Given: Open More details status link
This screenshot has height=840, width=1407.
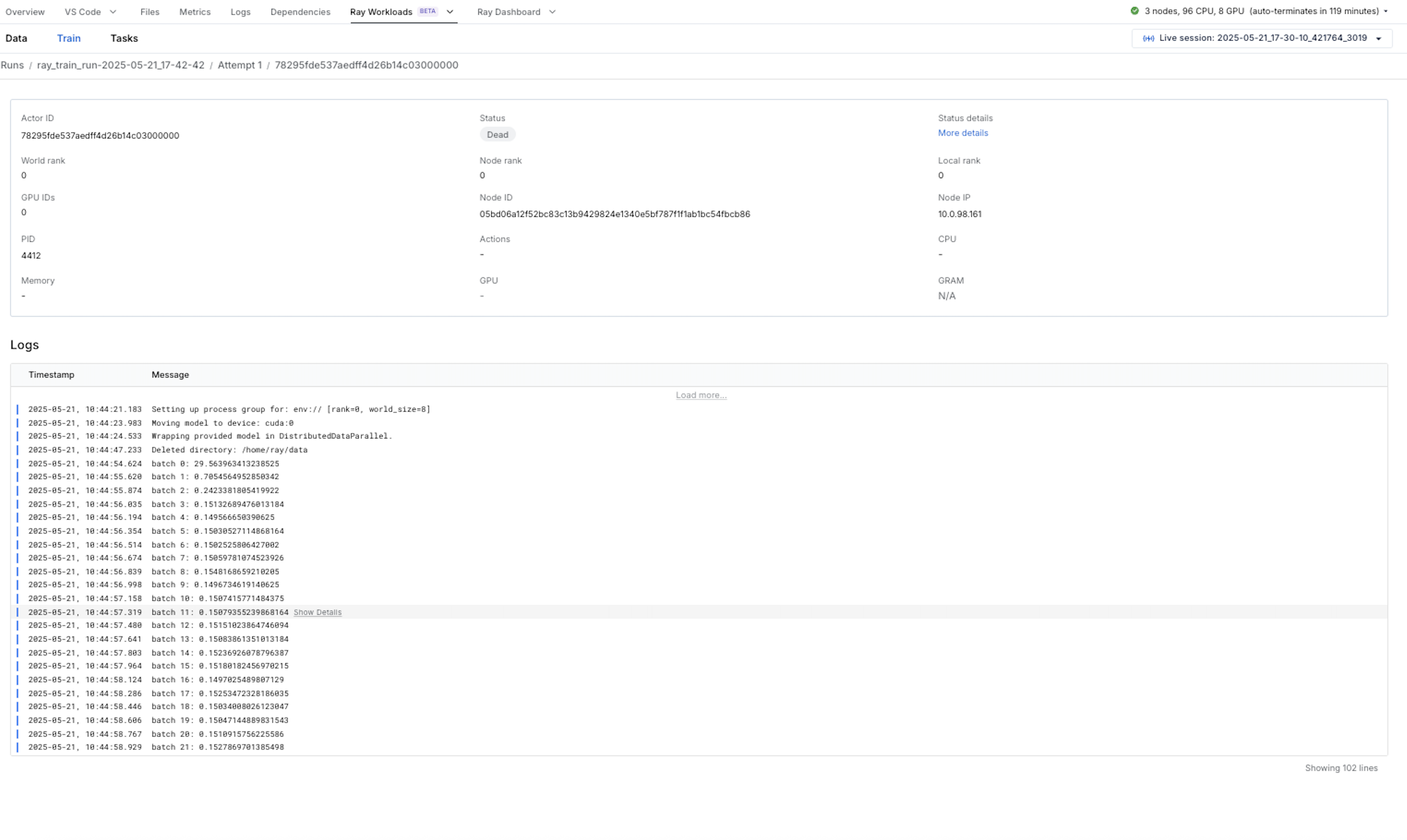Looking at the screenshot, I should 963,133.
